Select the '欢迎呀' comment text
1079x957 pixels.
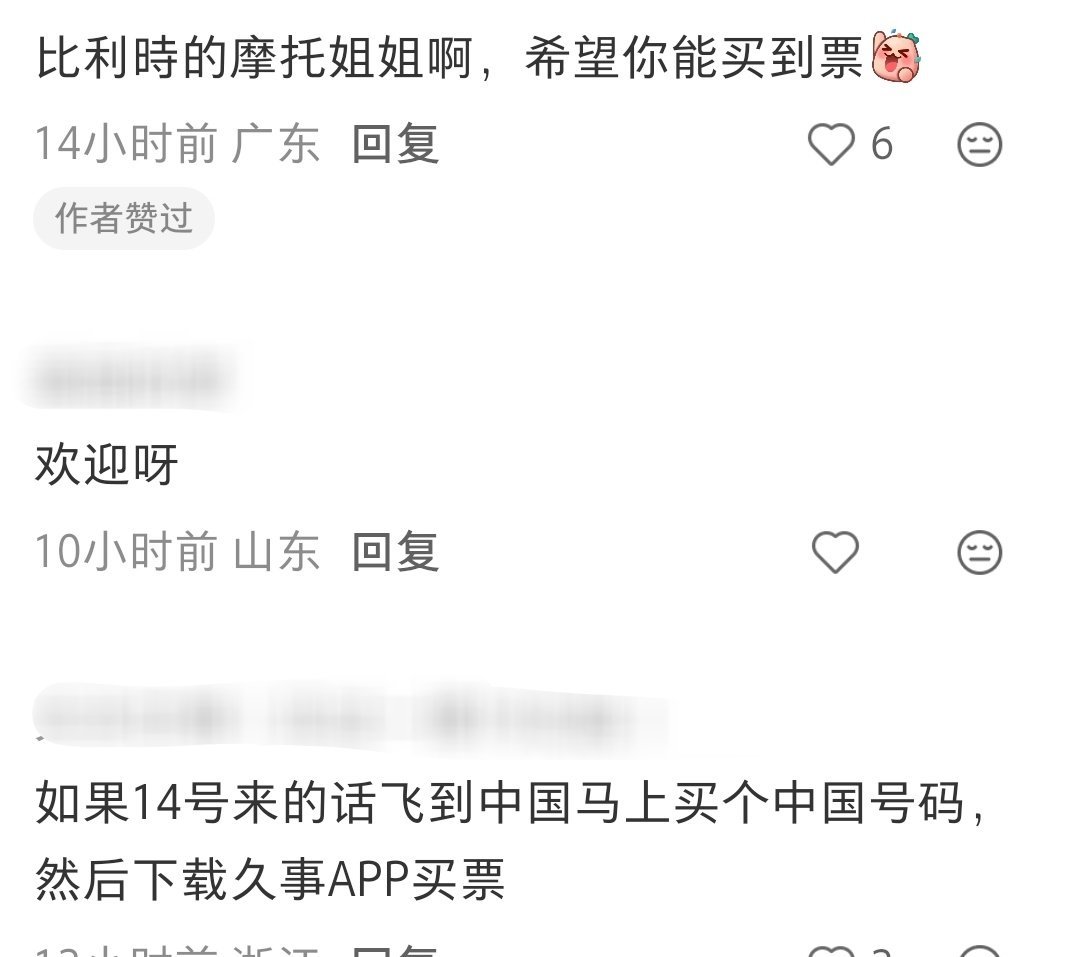point(107,464)
